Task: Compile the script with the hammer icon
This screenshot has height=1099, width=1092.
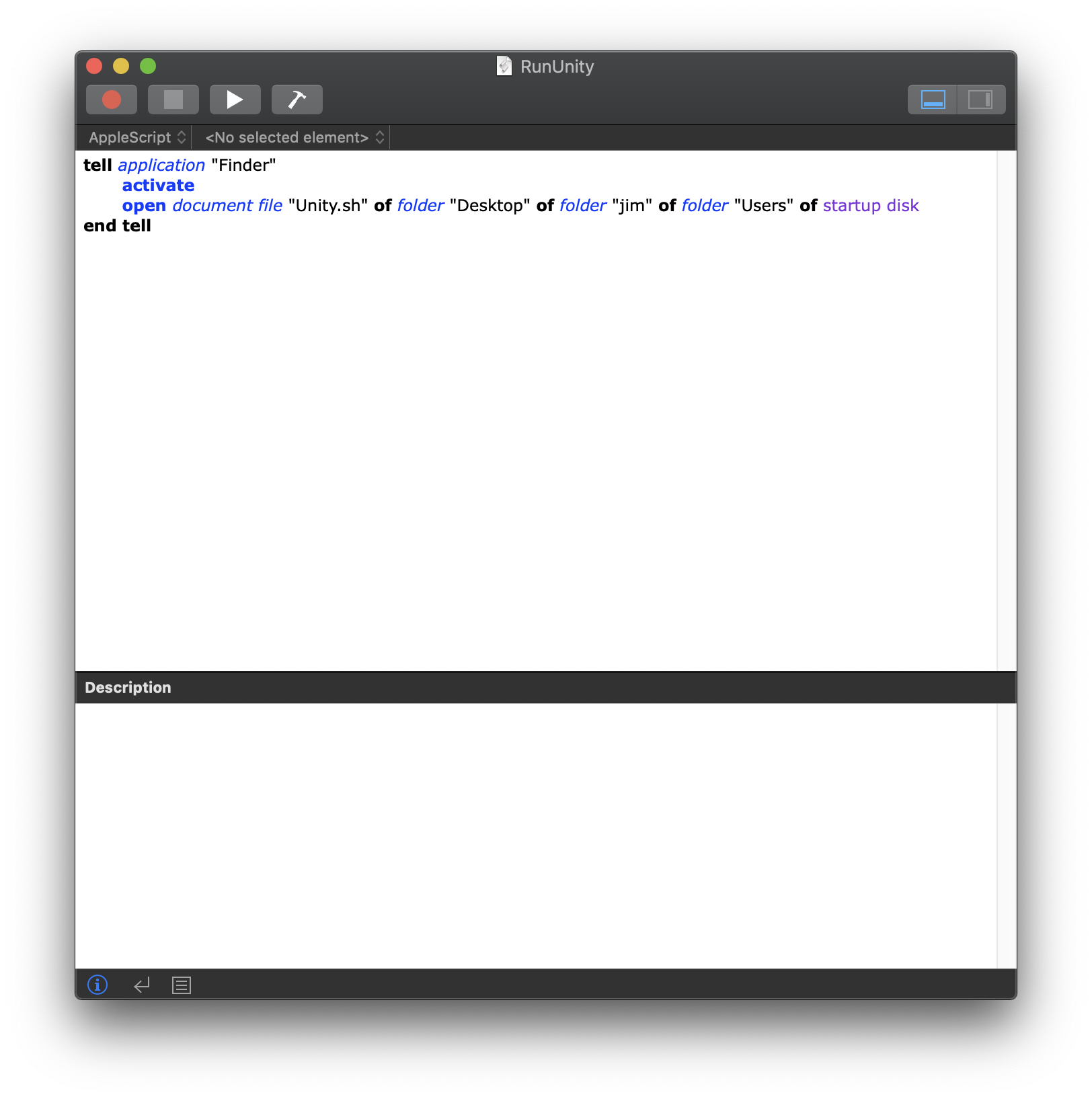Action: tap(297, 100)
